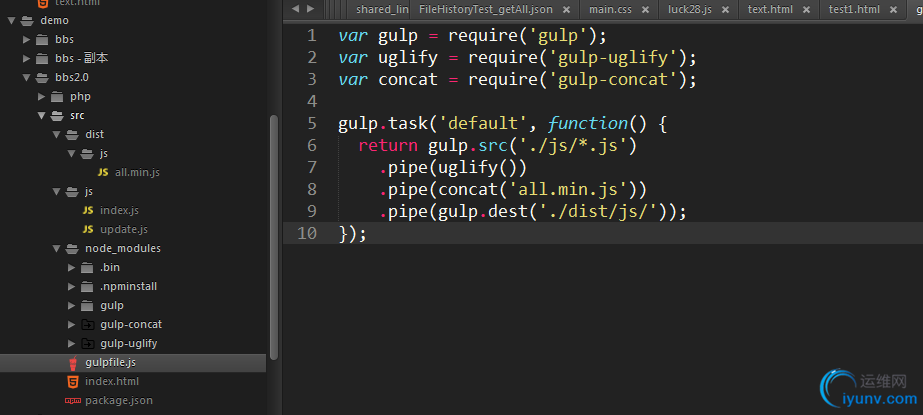Viewport: 923px width, 415px height.
Task: Click the HTML5 icon beside index.html
Action: click(x=72, y=381)
